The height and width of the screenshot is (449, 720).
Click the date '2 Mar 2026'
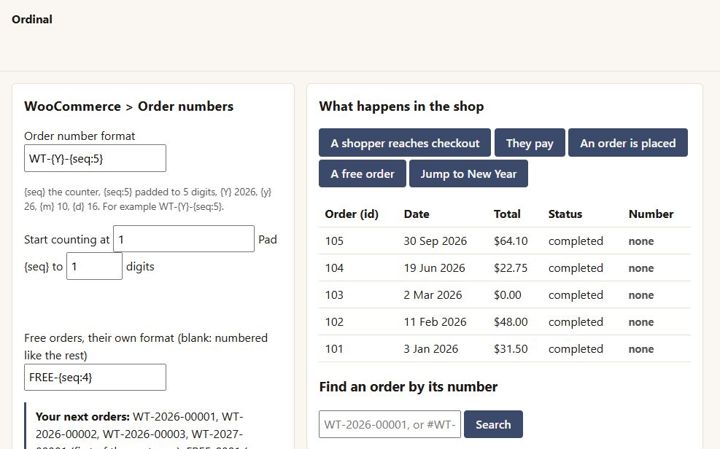(x=433, y=295)
